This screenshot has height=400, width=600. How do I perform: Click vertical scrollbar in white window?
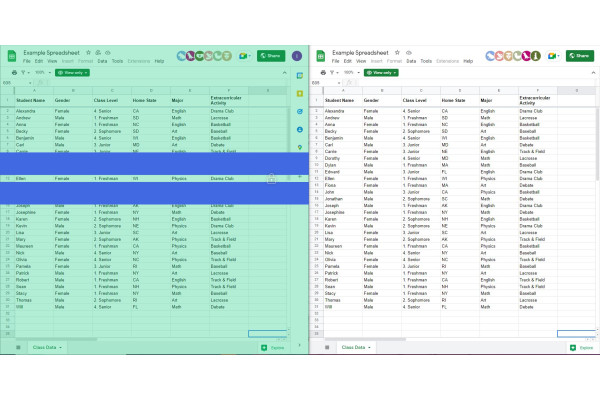click(598, 144)
